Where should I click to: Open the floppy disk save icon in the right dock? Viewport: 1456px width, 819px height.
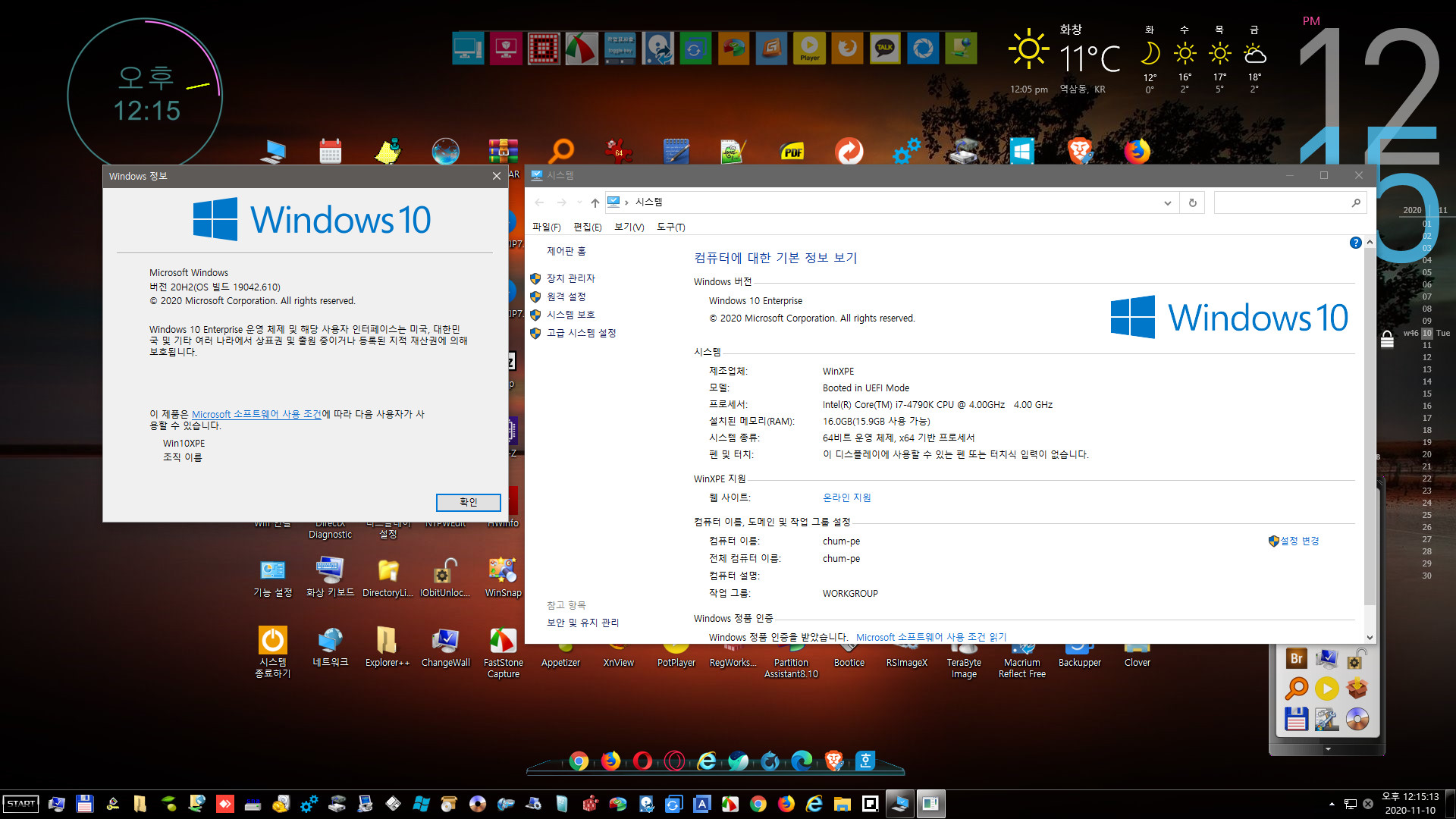click(1297, 719)
